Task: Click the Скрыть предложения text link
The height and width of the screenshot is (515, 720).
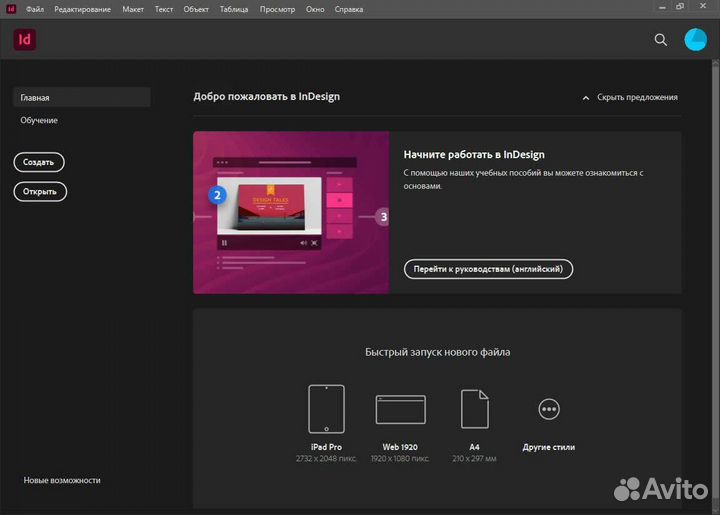Action: (637, 97)
